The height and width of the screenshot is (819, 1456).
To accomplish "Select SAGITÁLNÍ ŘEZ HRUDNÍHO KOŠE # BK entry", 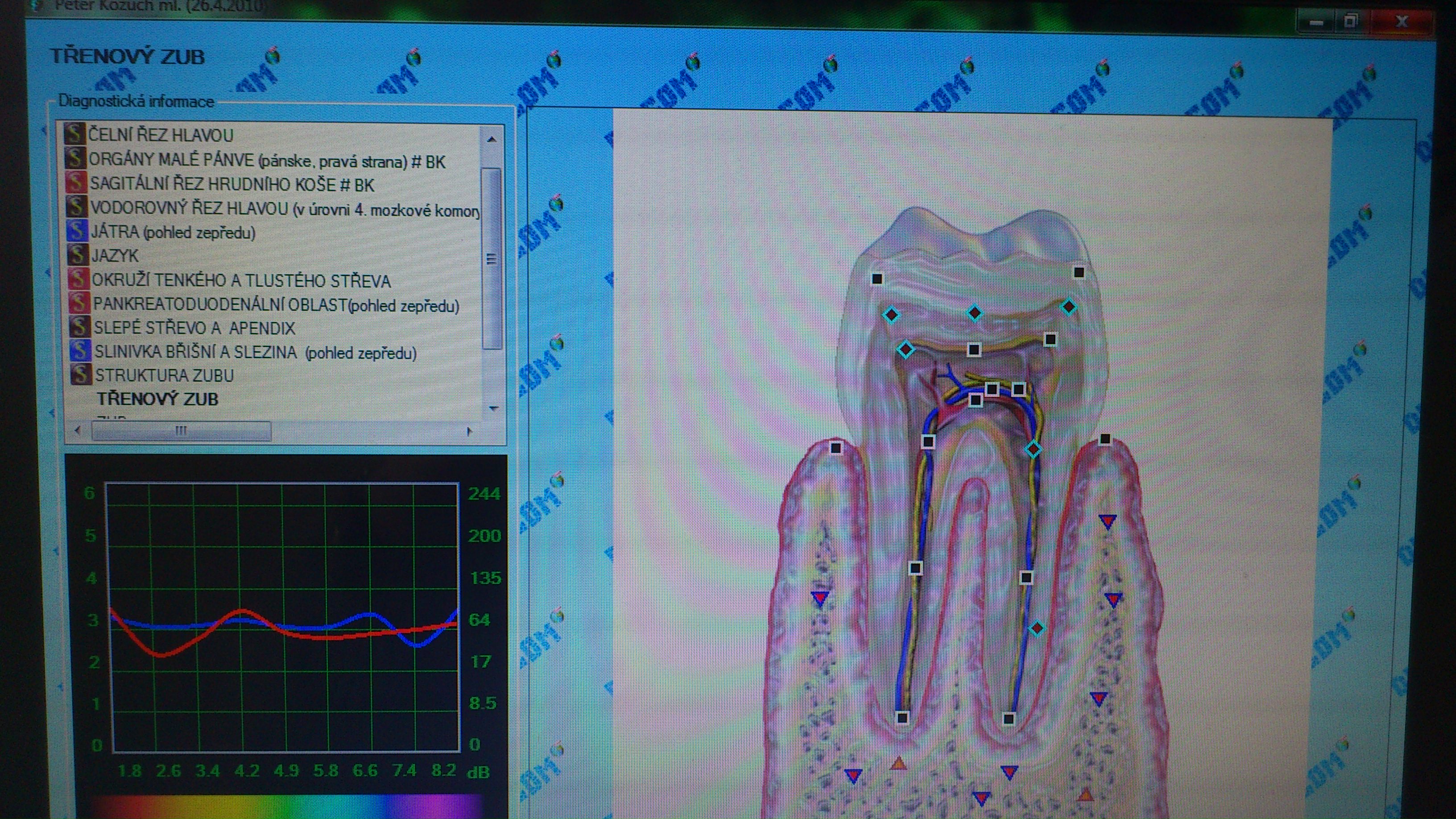I will [232, 184].
